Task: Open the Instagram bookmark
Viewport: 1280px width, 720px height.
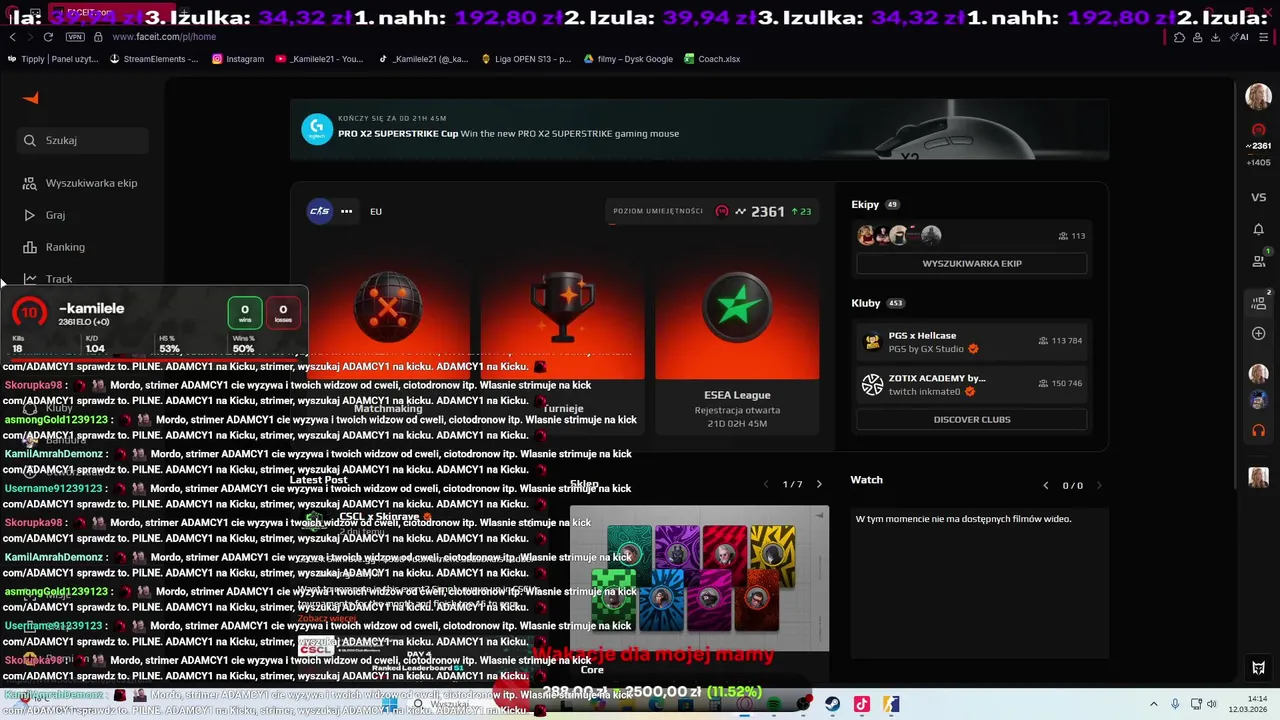Action: [238, 59]
